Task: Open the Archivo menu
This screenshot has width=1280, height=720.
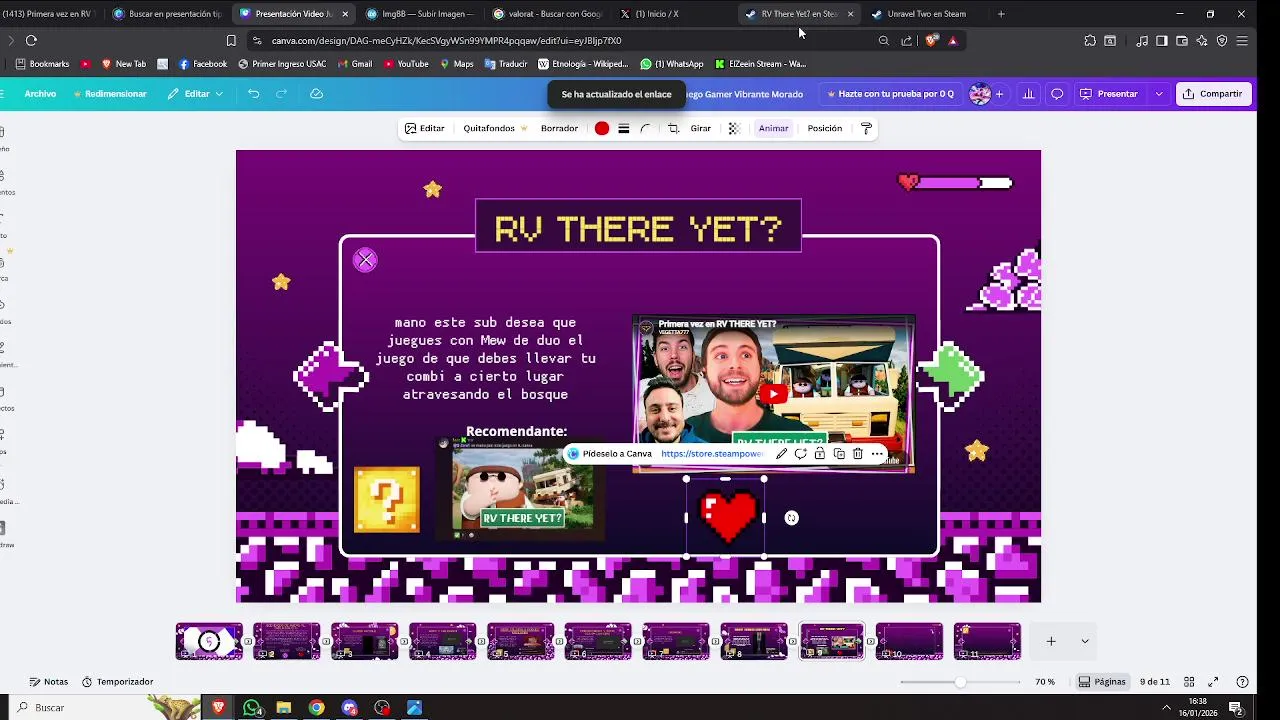Action: [40, 94]
